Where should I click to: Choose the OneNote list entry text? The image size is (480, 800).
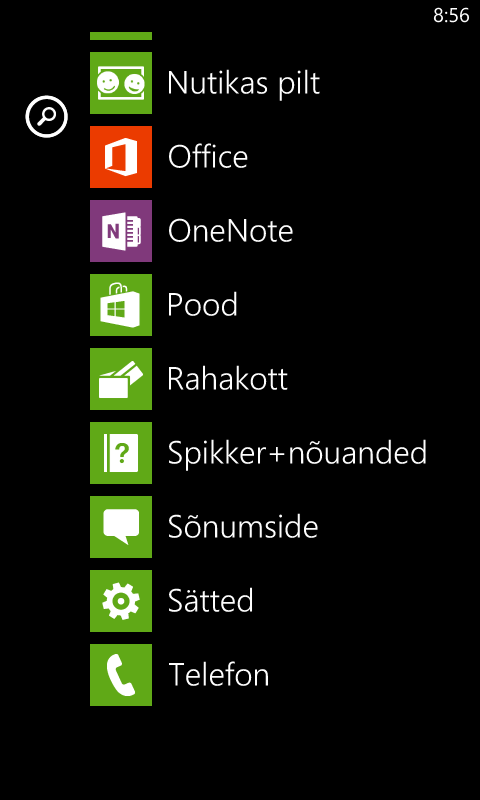coord(231,231)
